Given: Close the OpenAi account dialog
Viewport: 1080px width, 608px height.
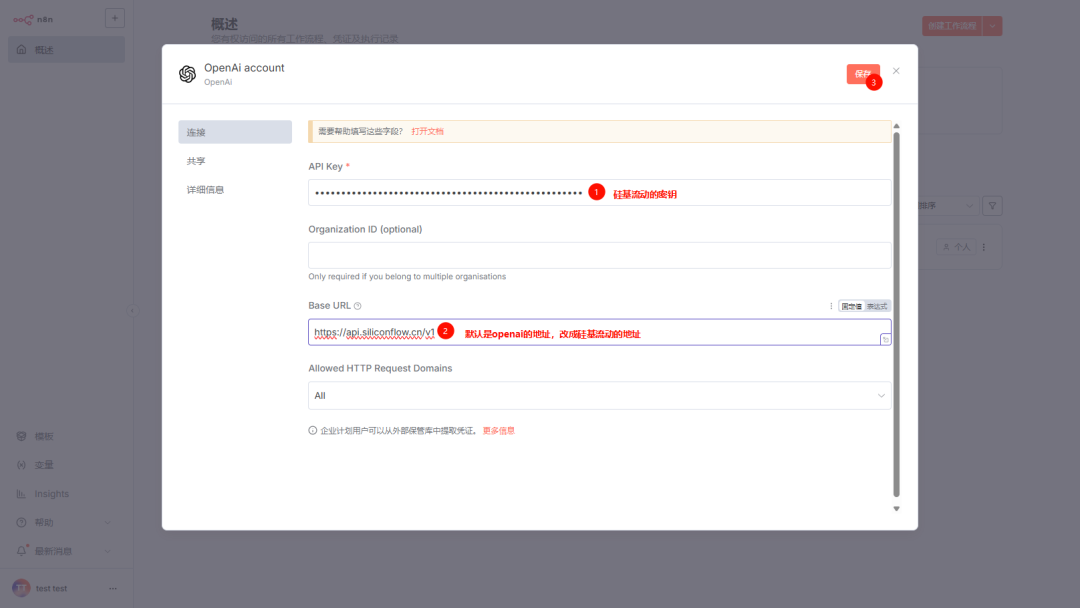Looking at the screenshot, I should click(896, 71).
